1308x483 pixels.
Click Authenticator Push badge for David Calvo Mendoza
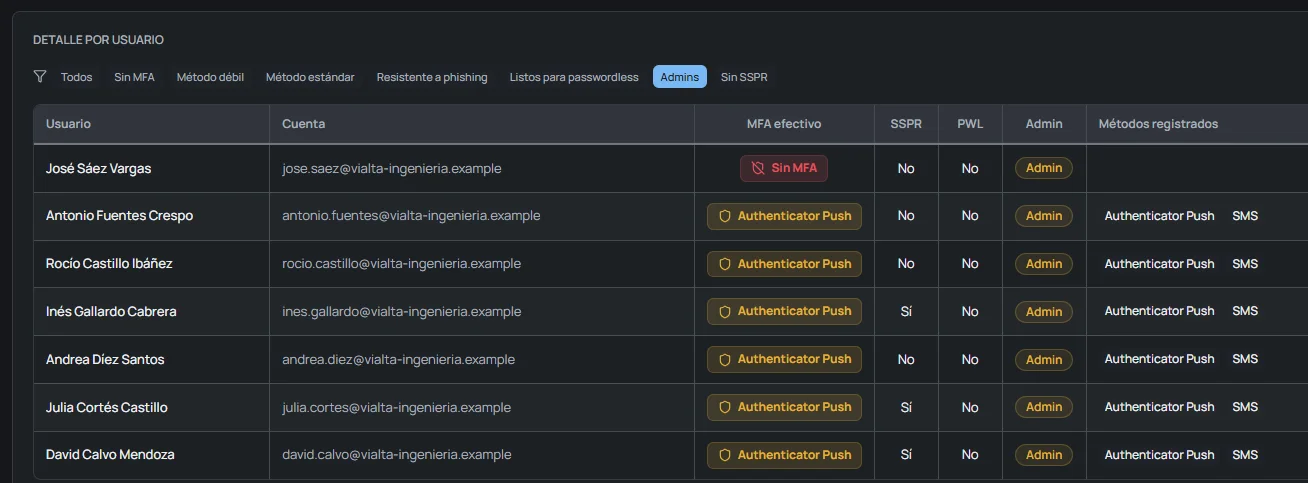tap(784, 455)
